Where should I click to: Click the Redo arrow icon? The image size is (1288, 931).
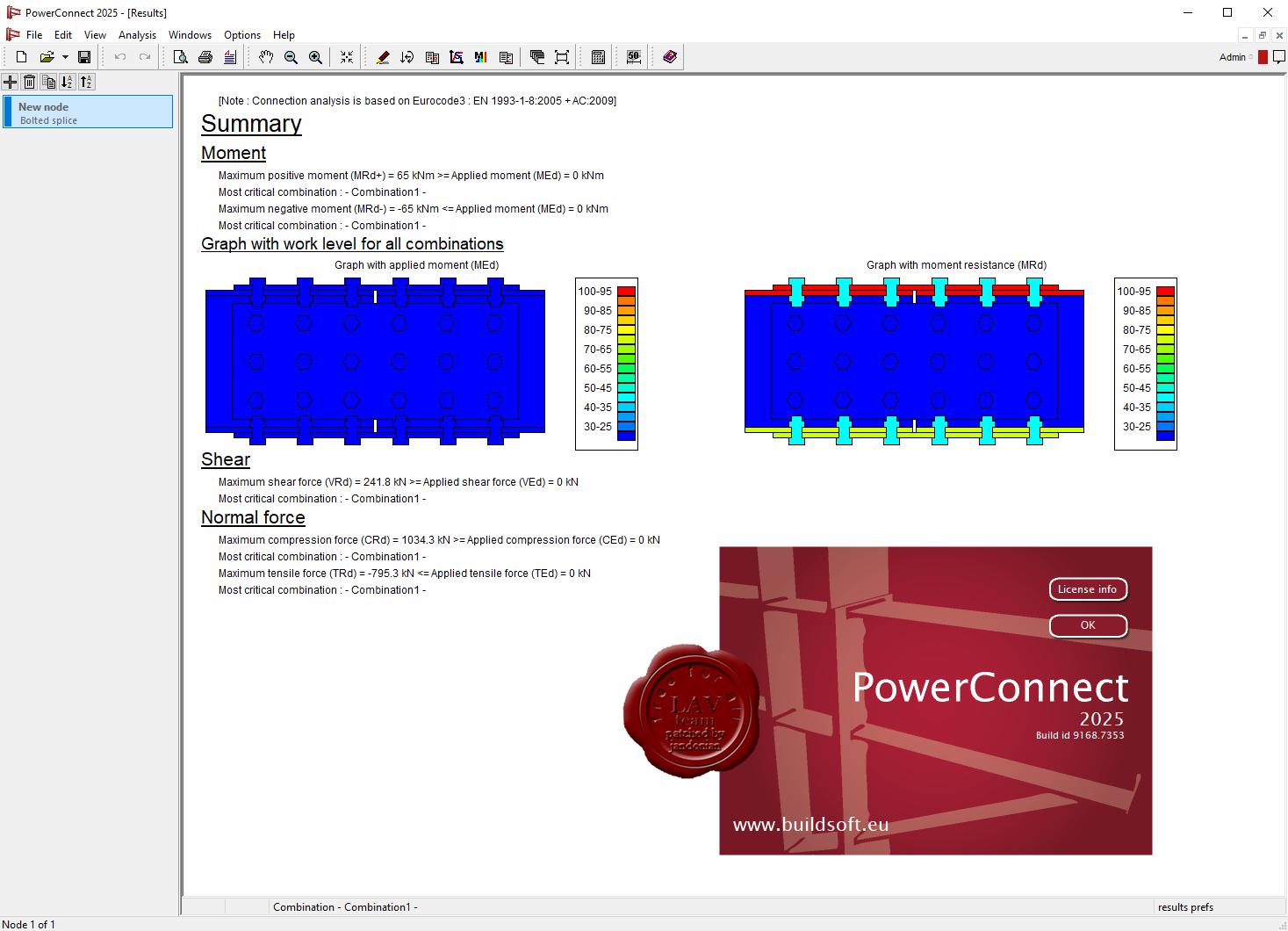click(x=145, y=57)
